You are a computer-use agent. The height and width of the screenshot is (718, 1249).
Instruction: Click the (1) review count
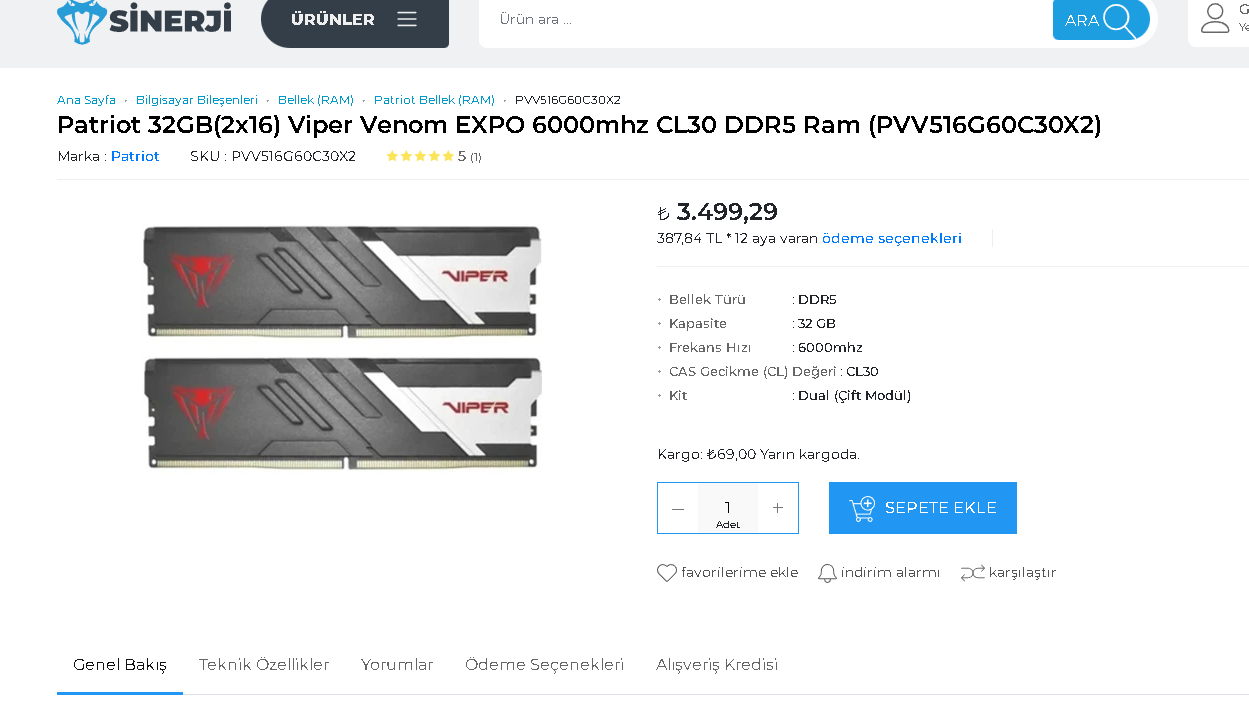[476, 157]
